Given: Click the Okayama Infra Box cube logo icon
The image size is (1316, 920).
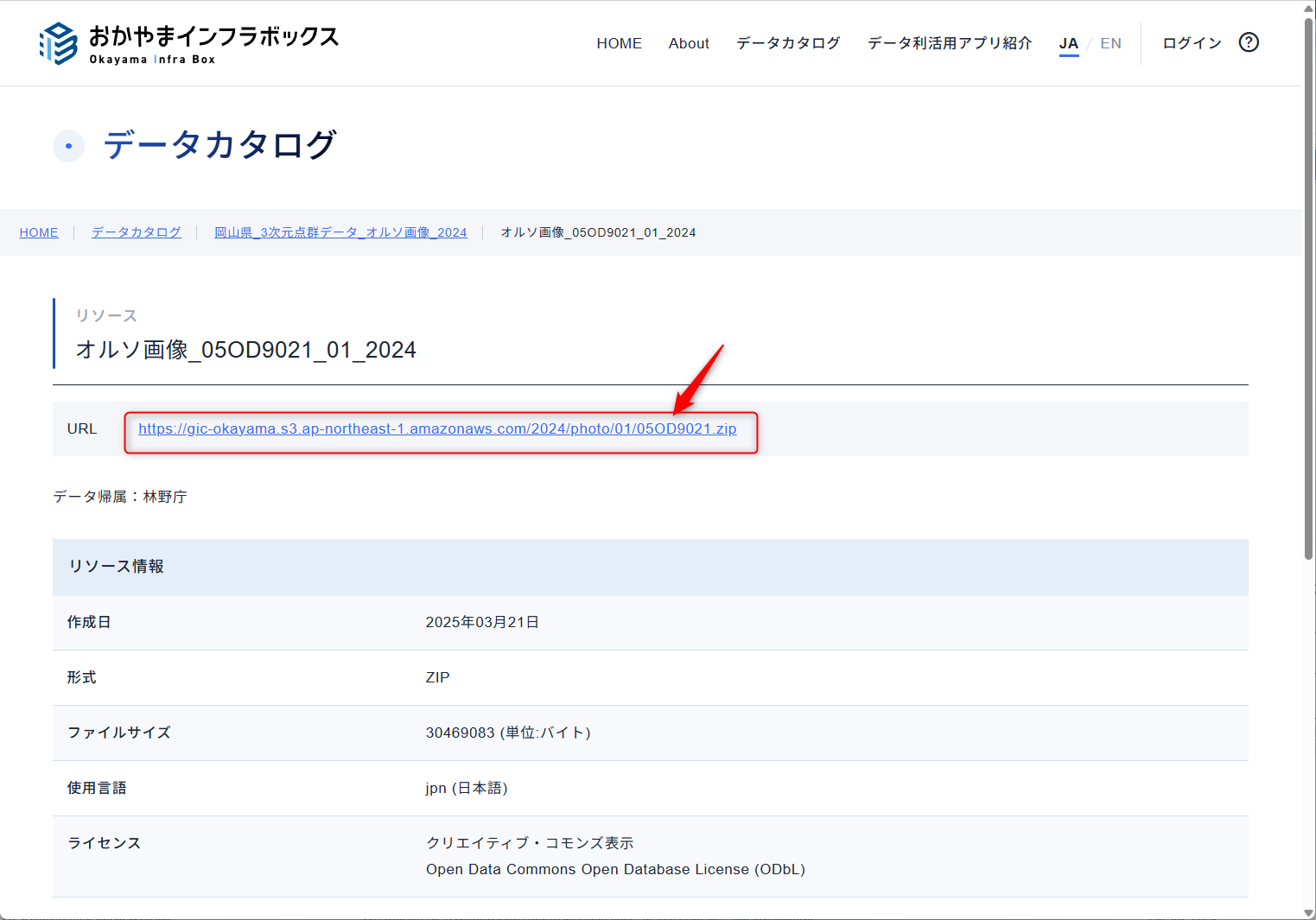Looking at the screenshot, I should tap(58, 43).
